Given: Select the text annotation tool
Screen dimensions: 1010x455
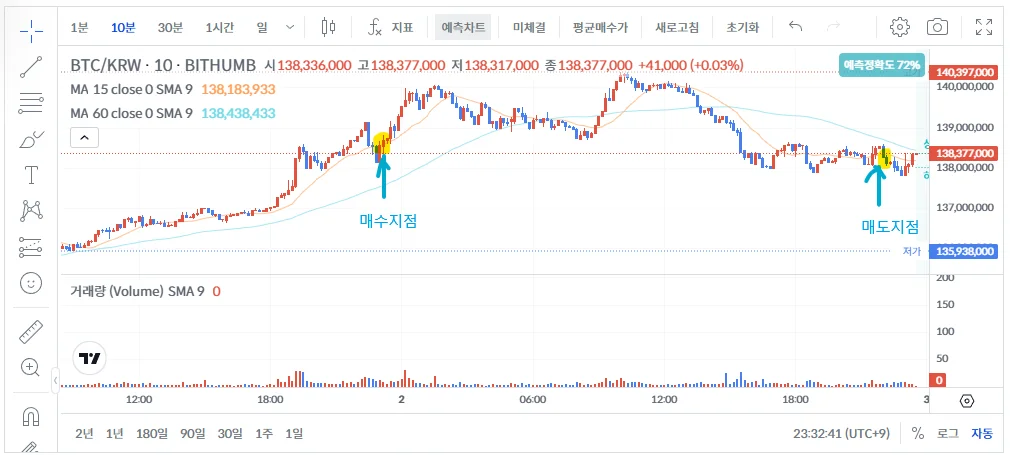Looking at the screenshot, I should (x=31, y=175).
